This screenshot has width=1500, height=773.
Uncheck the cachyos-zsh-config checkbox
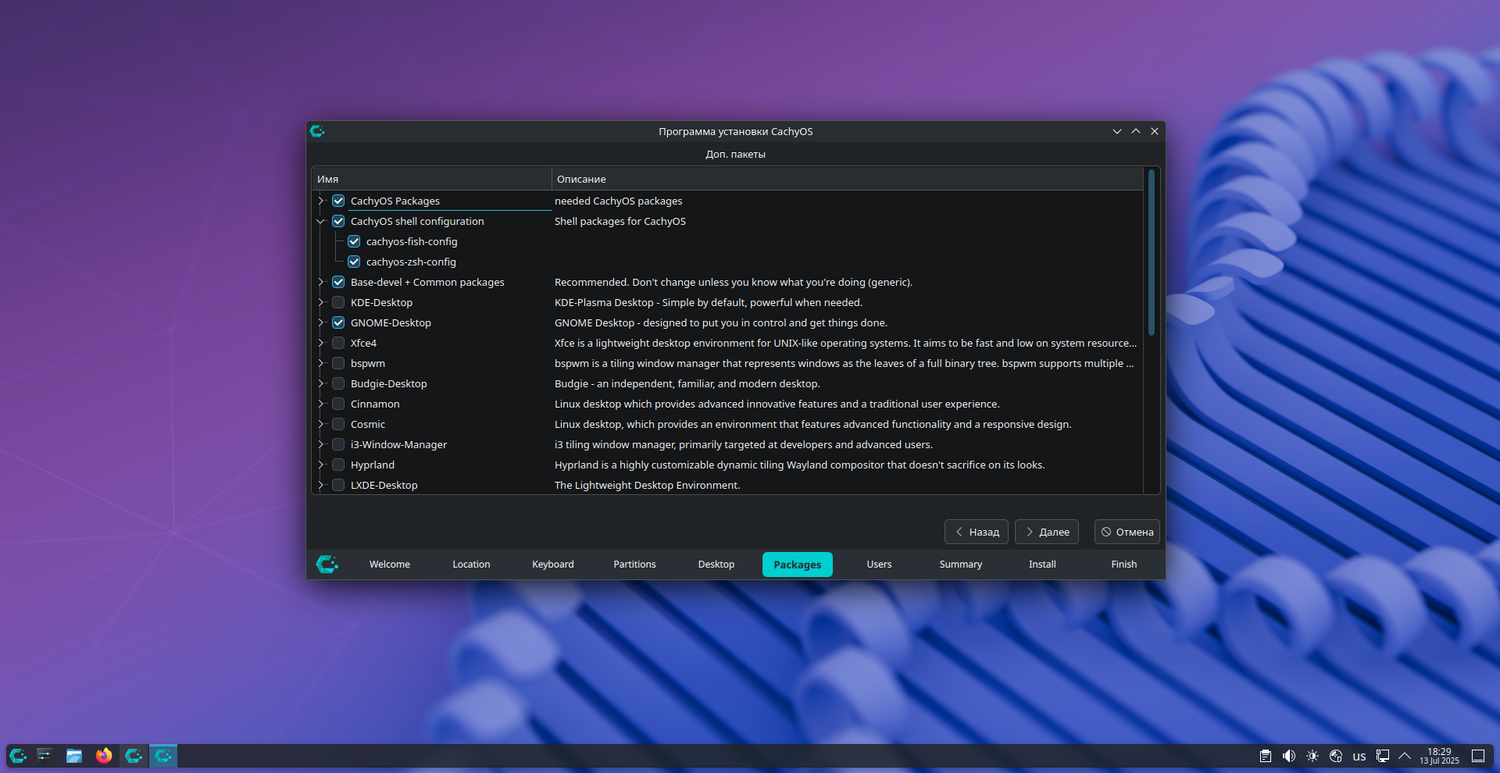354,262
